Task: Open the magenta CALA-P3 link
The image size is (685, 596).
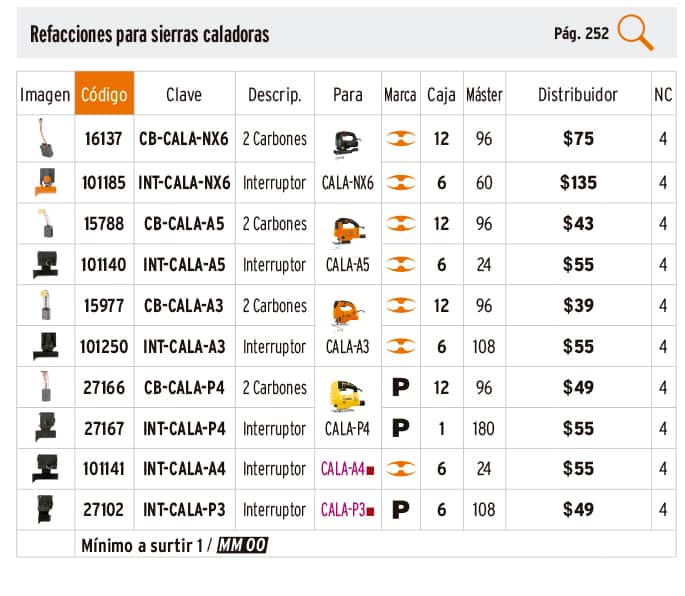Action: point(342,509)
